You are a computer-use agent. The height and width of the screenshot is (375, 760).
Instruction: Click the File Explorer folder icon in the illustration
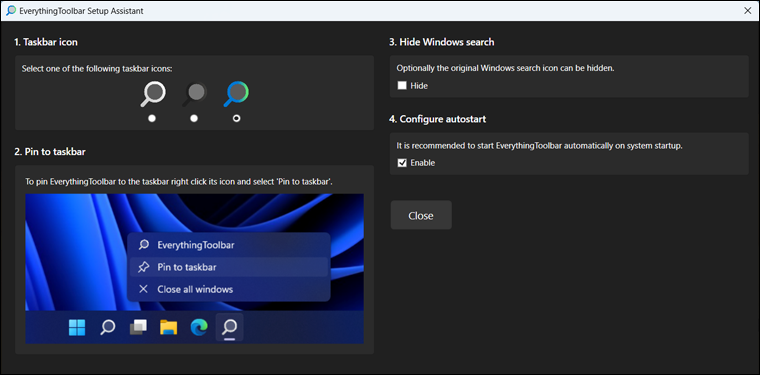169,328
